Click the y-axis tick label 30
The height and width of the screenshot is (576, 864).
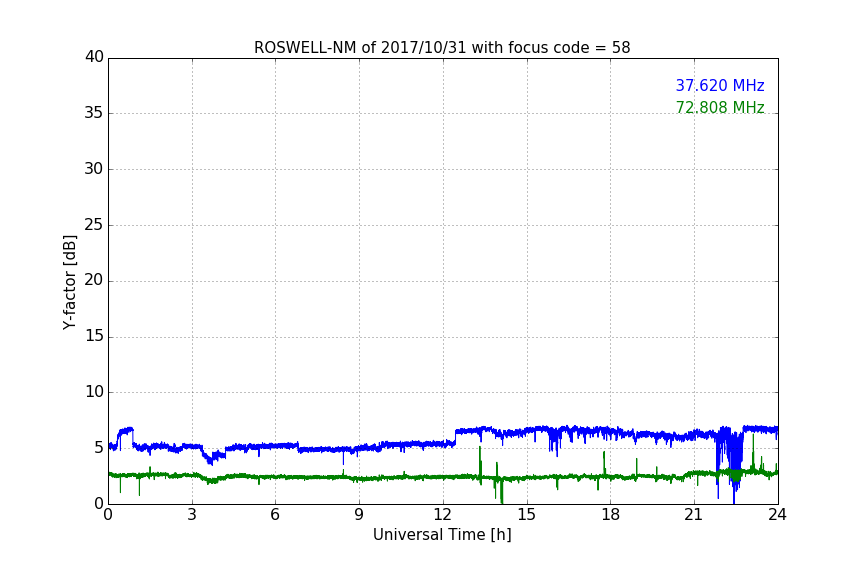point(94,169)
